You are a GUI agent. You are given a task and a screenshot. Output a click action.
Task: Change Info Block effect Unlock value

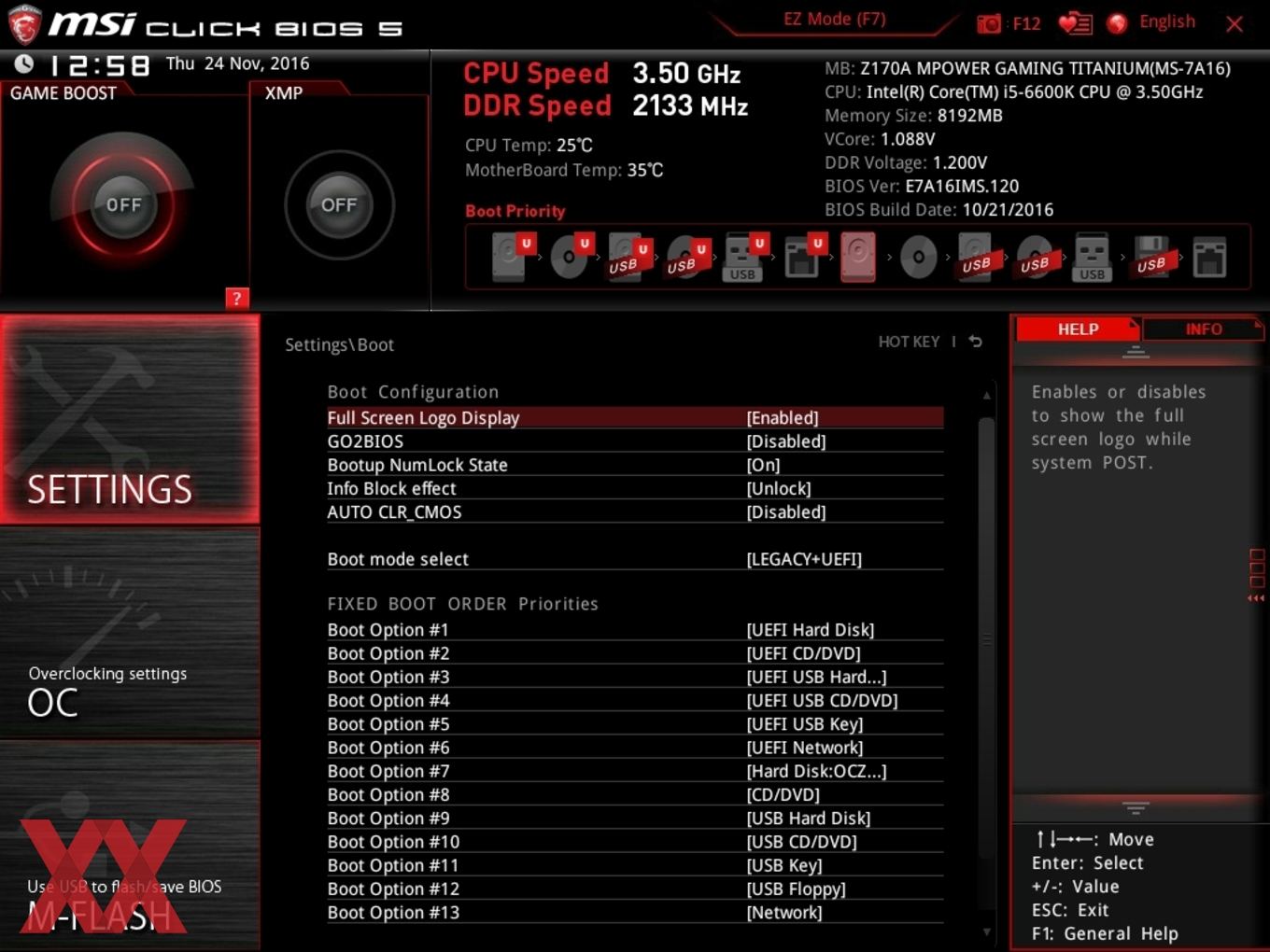pos(779,488)
